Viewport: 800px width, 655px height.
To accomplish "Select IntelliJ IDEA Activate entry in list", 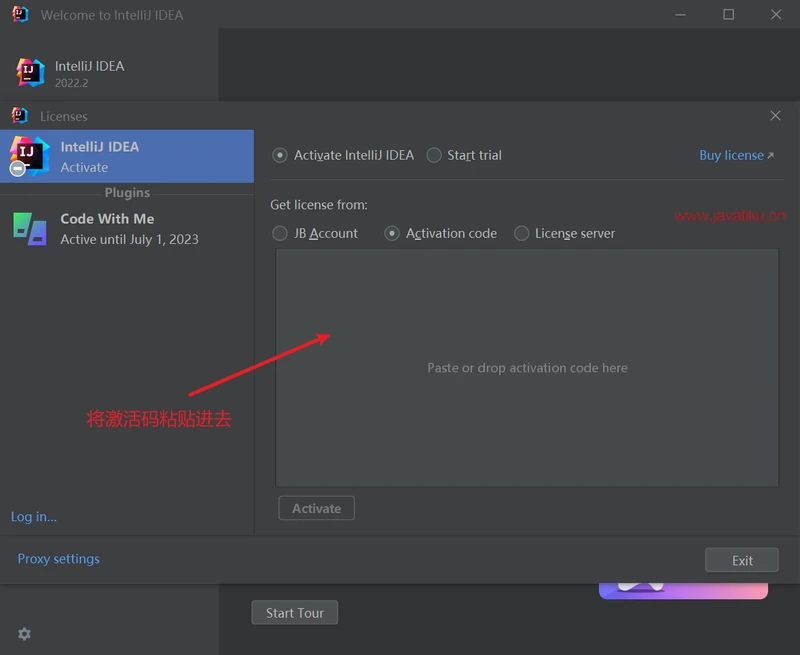I will point(127,156).
